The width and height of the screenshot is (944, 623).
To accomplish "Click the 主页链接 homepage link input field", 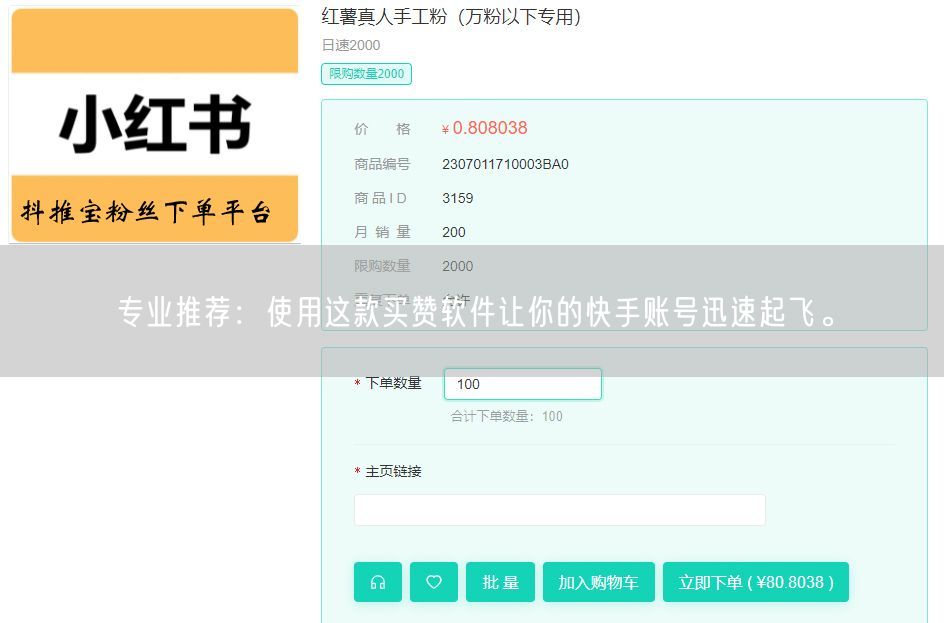I will (559, 509).
